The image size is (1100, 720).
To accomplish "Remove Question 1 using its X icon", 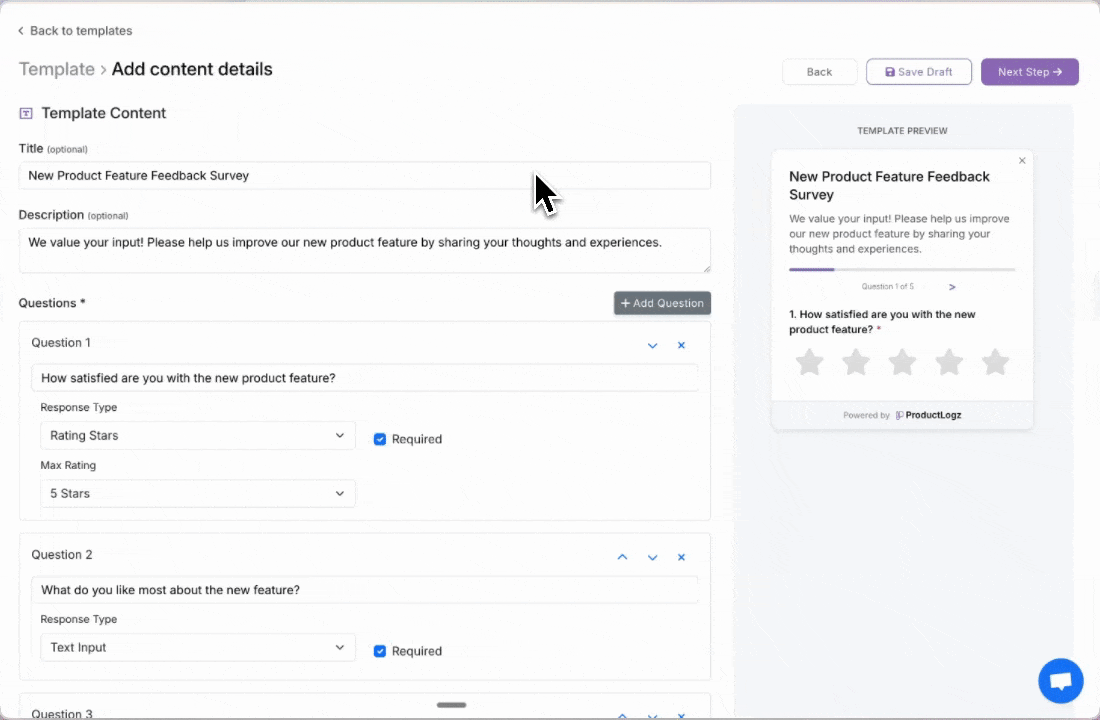I will pos(681,344).
